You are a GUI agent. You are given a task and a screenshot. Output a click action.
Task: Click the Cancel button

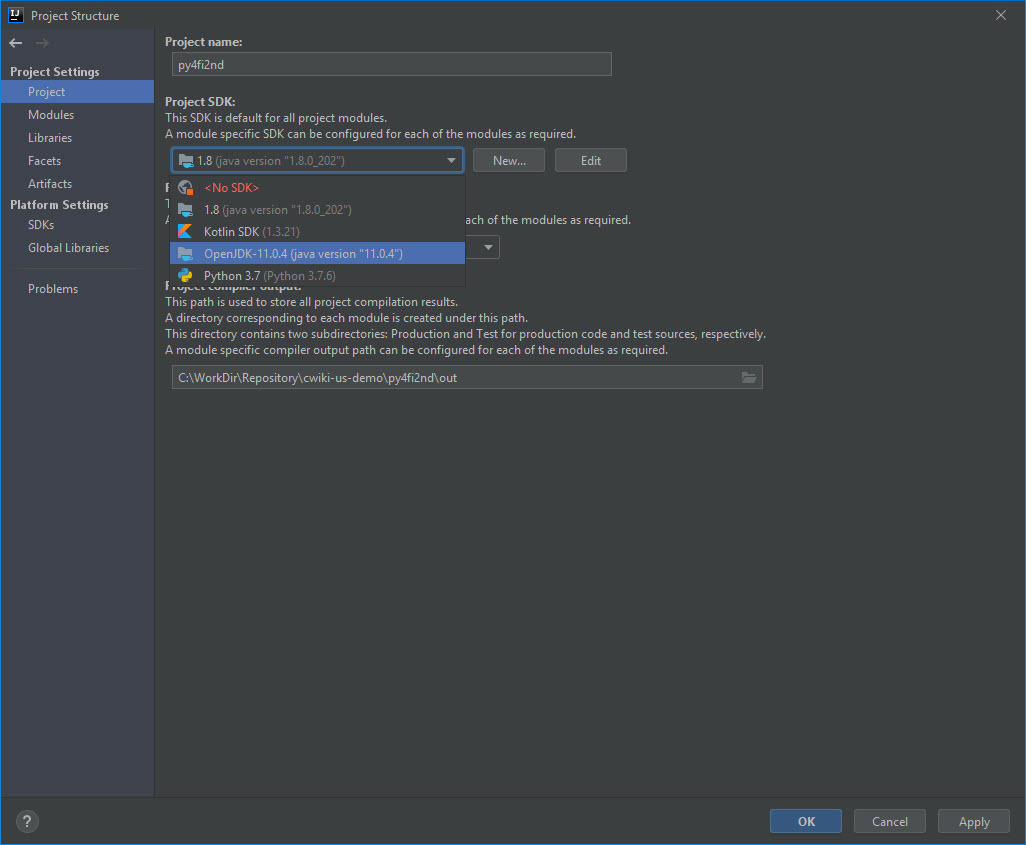tap(890, 821)
